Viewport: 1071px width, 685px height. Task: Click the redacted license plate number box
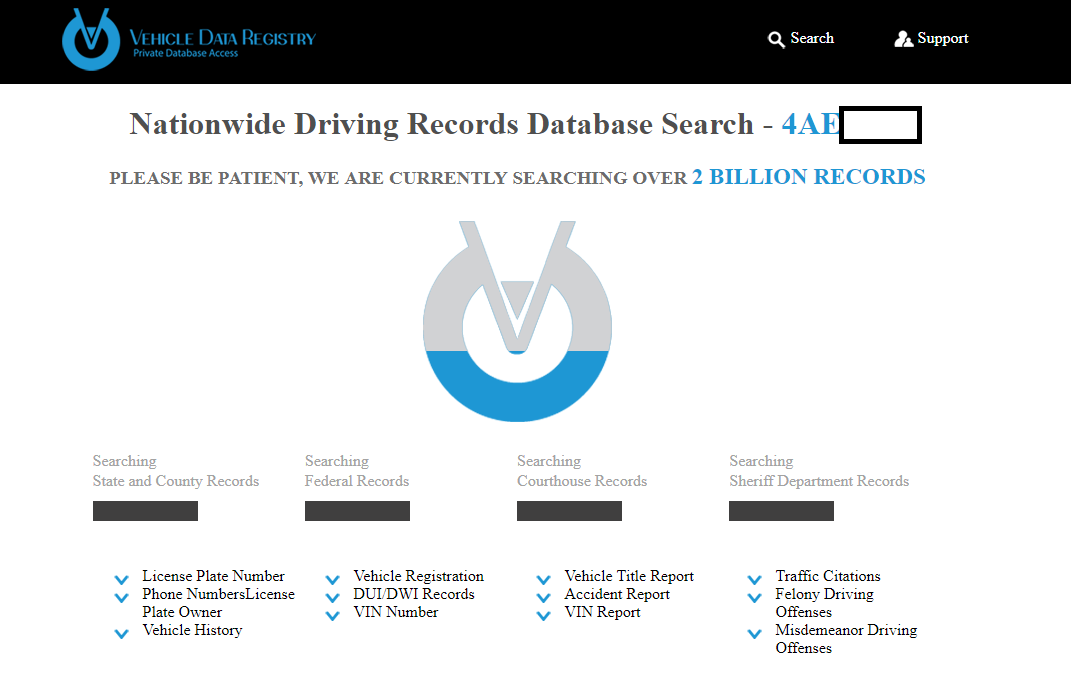(880, 125)
